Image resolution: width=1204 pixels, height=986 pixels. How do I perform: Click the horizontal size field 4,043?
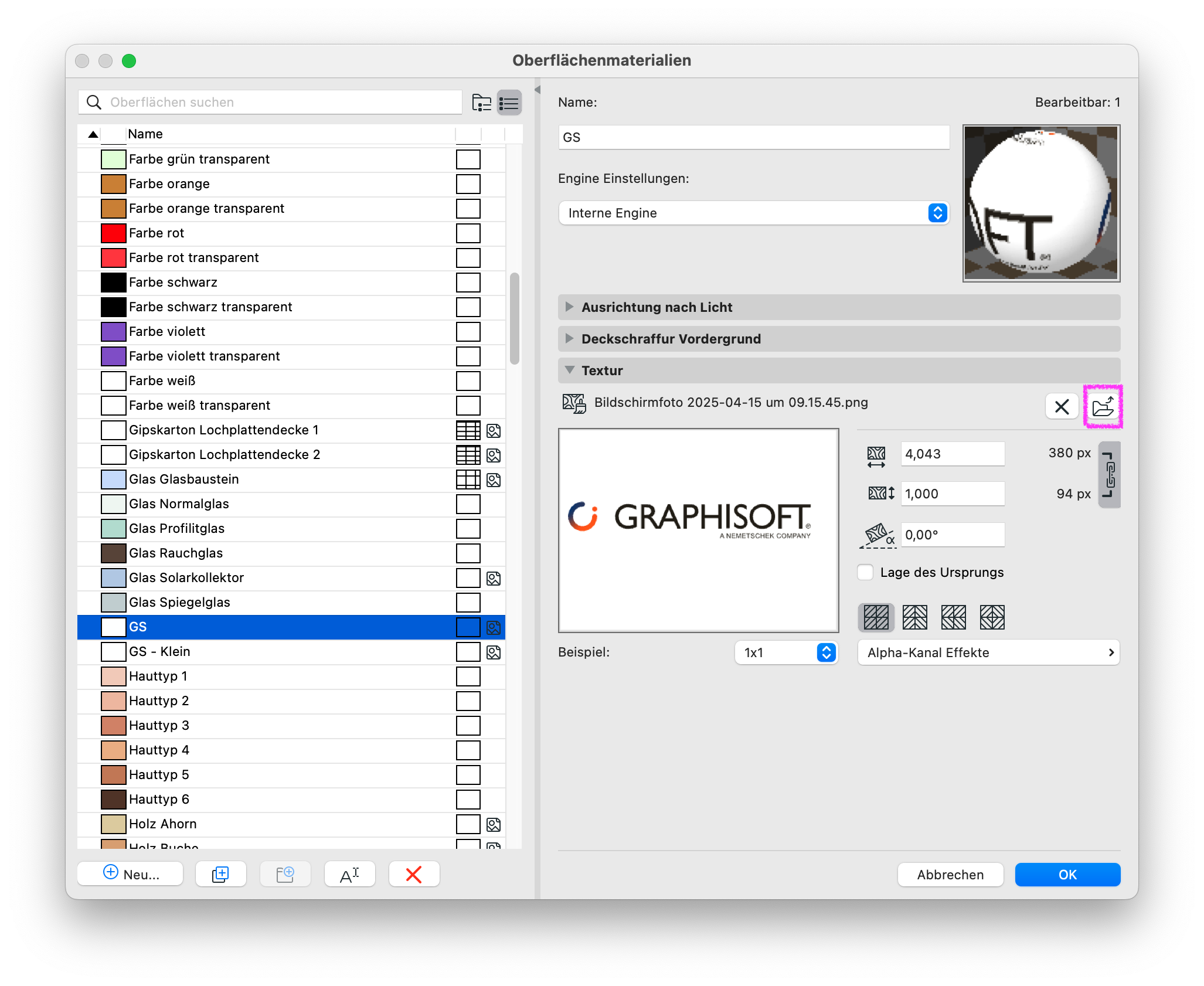click(953, 454)
